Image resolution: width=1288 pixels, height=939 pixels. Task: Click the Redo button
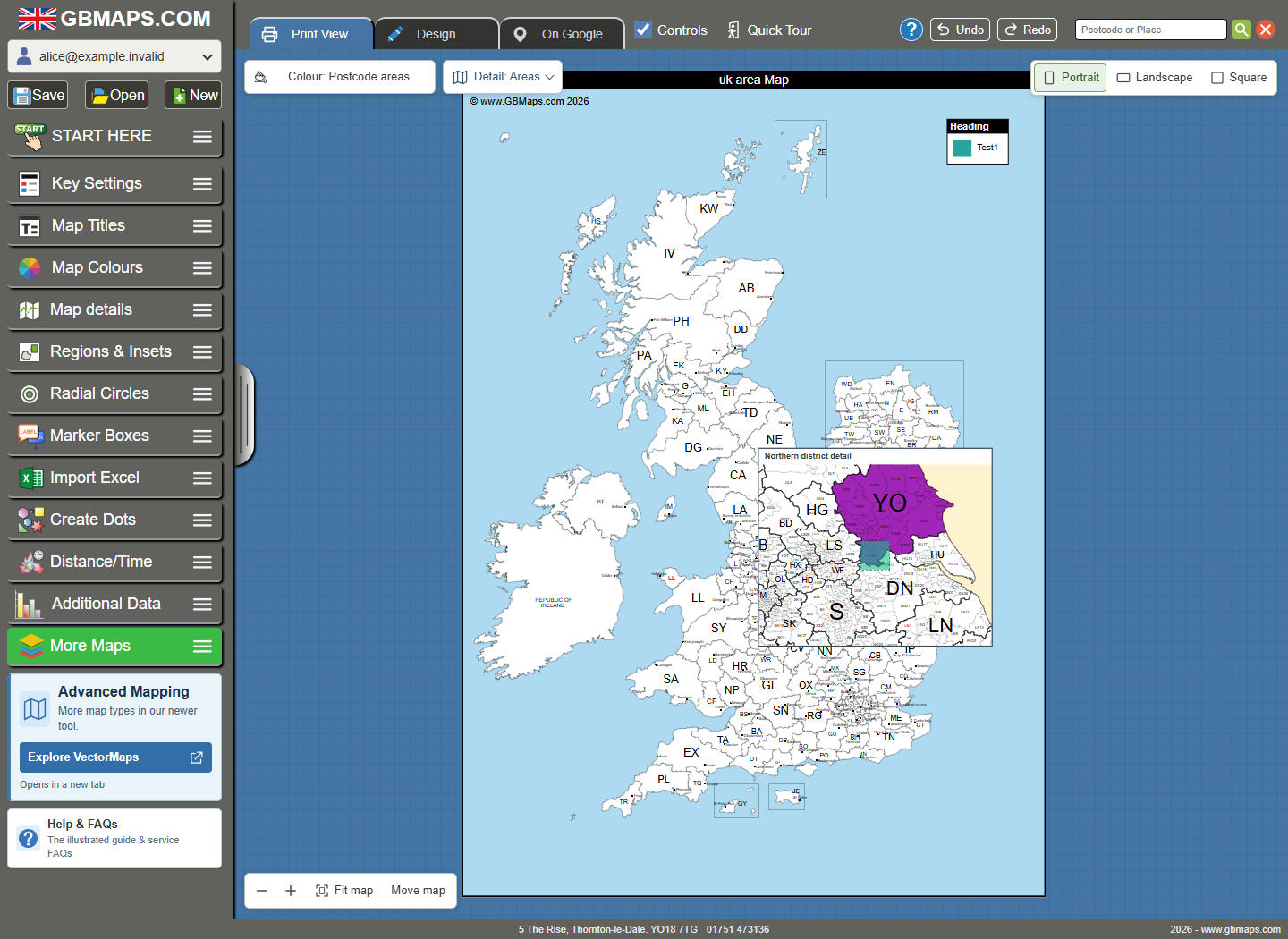point(1027,30)
